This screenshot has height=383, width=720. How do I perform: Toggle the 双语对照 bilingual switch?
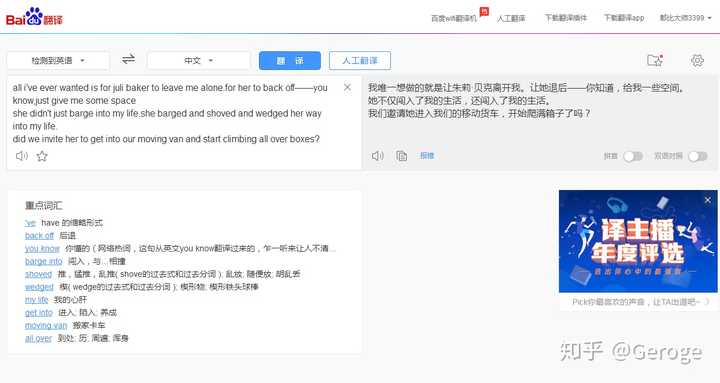tap(698, 156)
